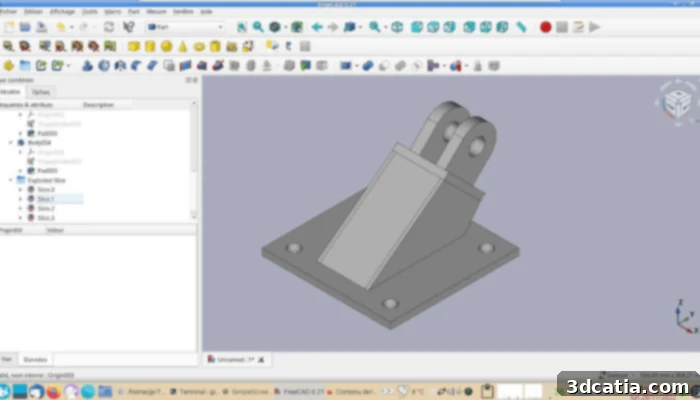Viewport: 700px width, 400px height.
Task: Open the Firefox icon in the taskbar
Action: 54,392
